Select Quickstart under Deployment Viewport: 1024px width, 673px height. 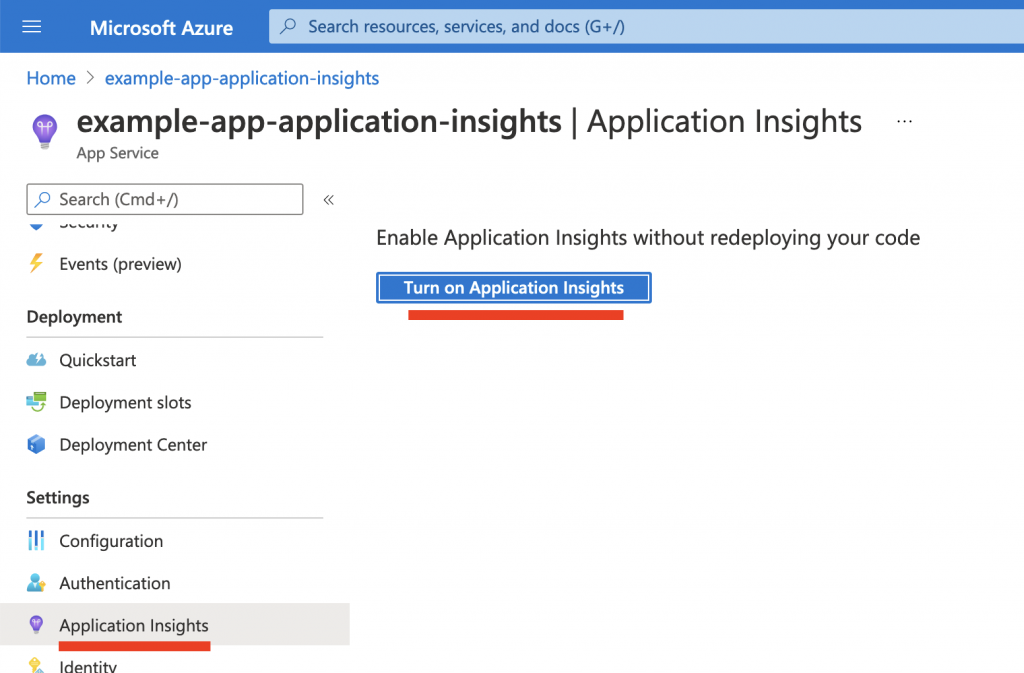click(97, 360)
